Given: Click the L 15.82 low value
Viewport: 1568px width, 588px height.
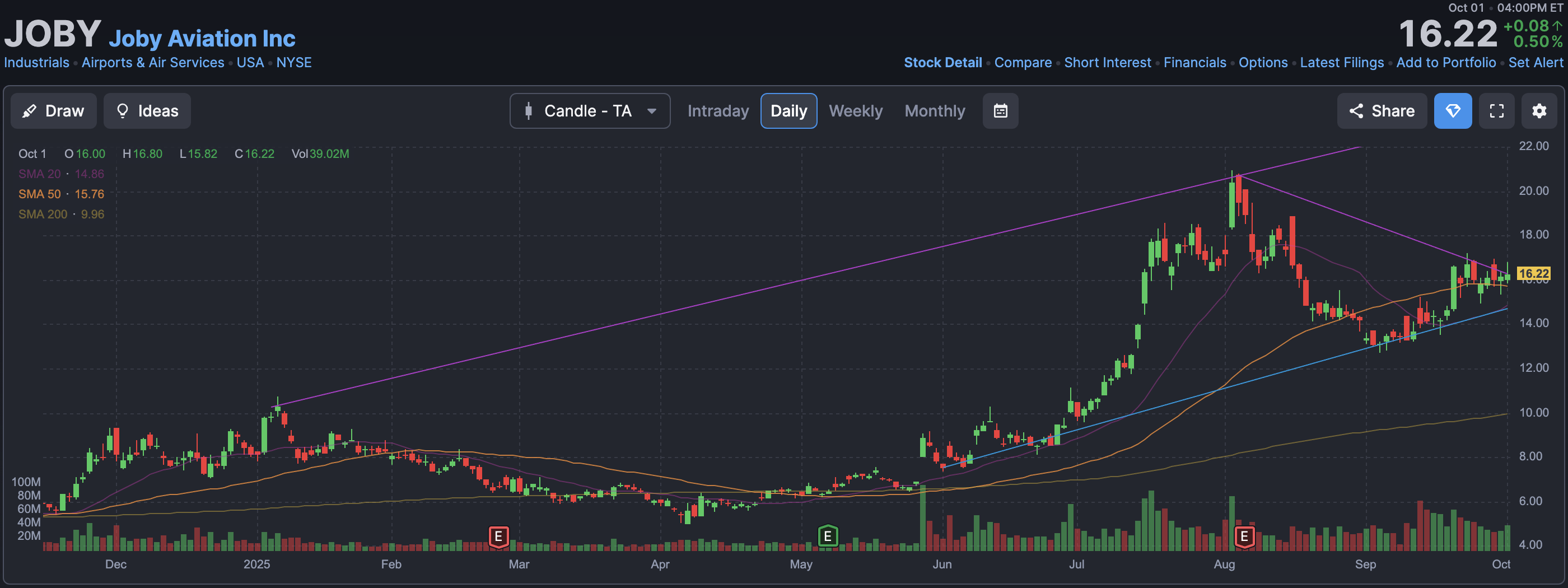Looking at the screenshot, I should pyautogui.click(x=198, y=154).
